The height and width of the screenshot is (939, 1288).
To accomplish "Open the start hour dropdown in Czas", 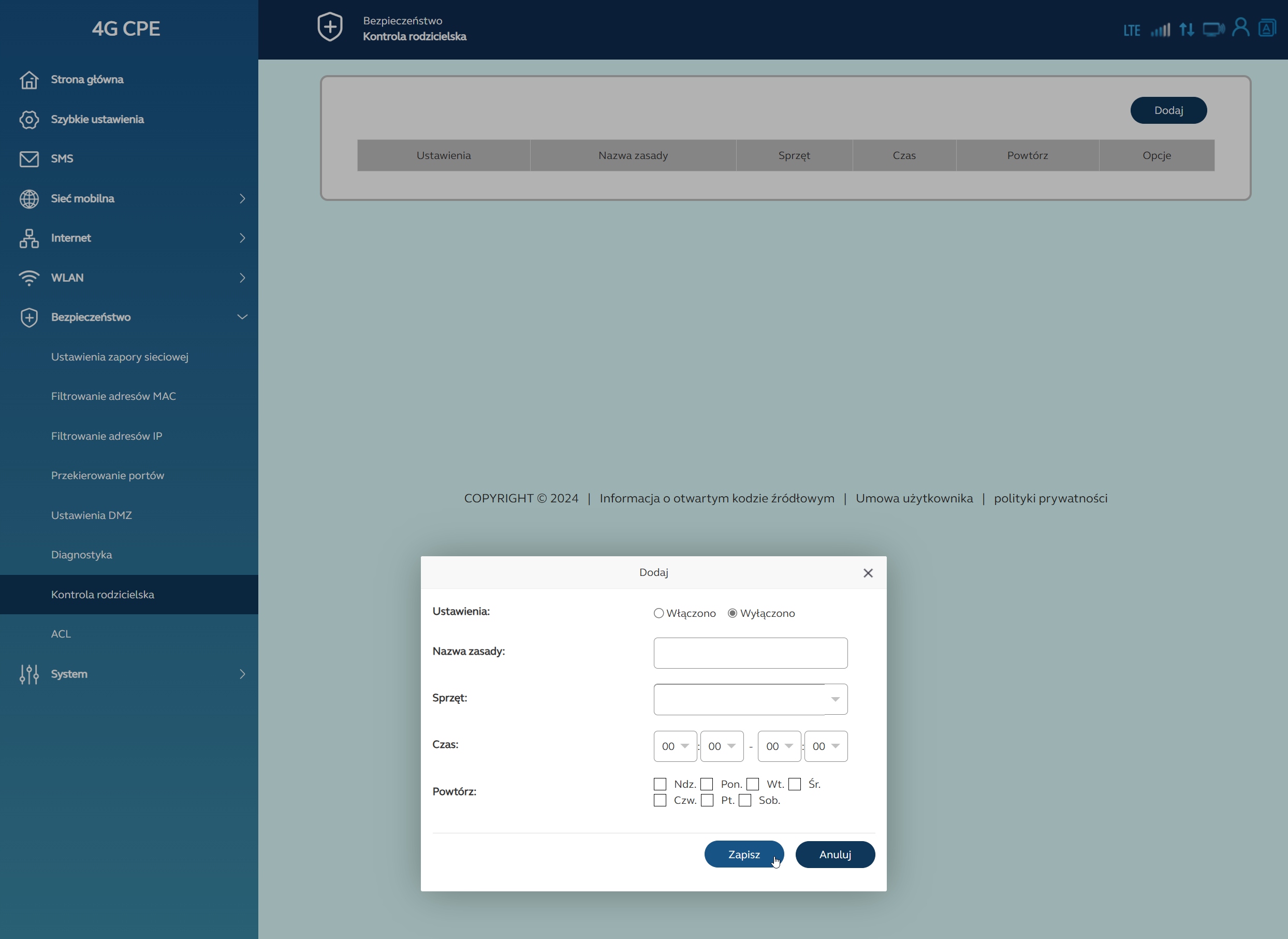I will click(x=675, y=746).
